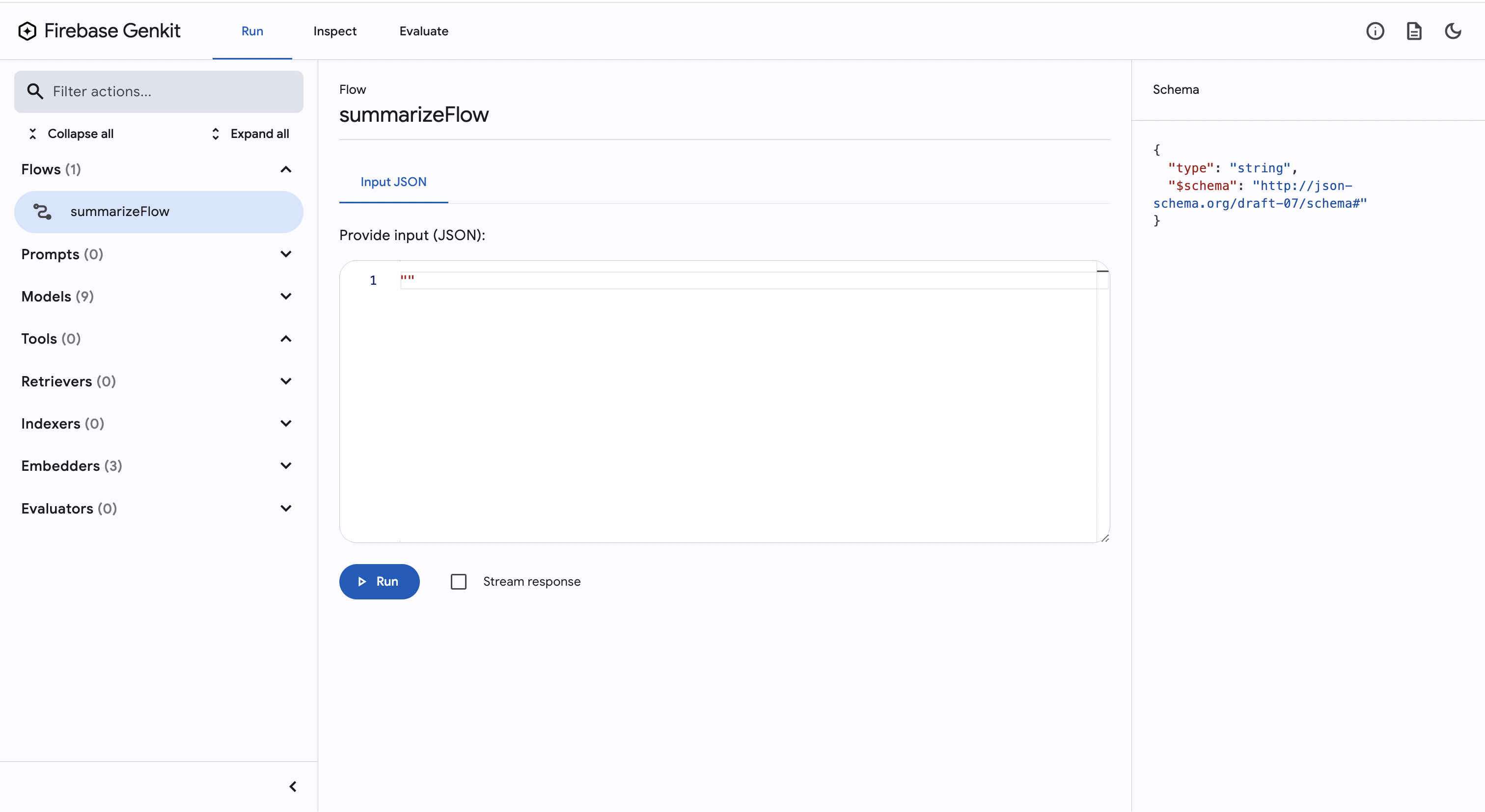Viewport: 1485px width, 812px height.
Task: Click the summarizeFlow flow icon
Action: [42, 212]
